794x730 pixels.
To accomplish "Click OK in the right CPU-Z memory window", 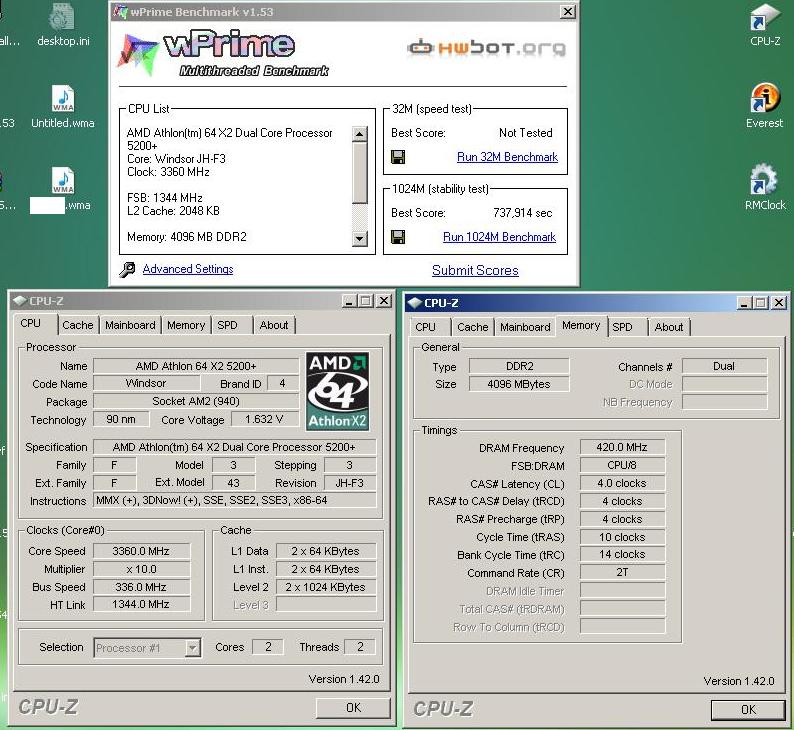I will (x=748, y=709).
